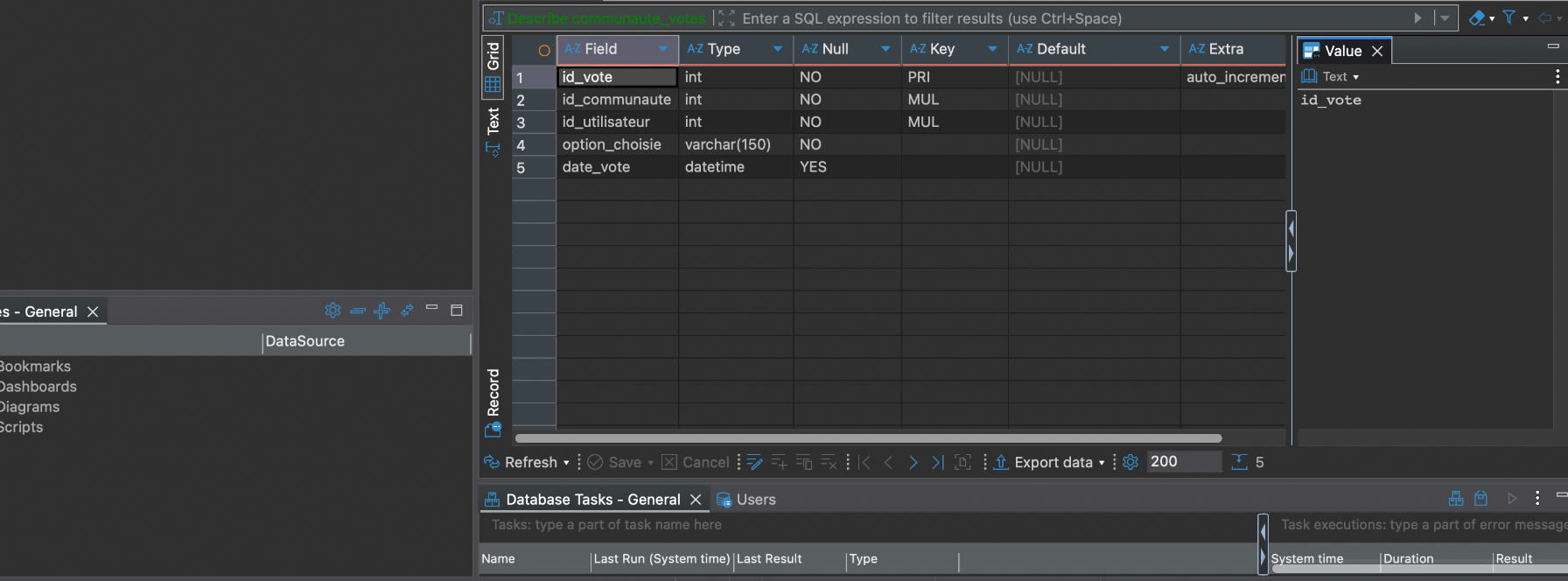Click the clear filter eraser icon
Screen dimensions: 1568x581
(x=1477, y=17)
